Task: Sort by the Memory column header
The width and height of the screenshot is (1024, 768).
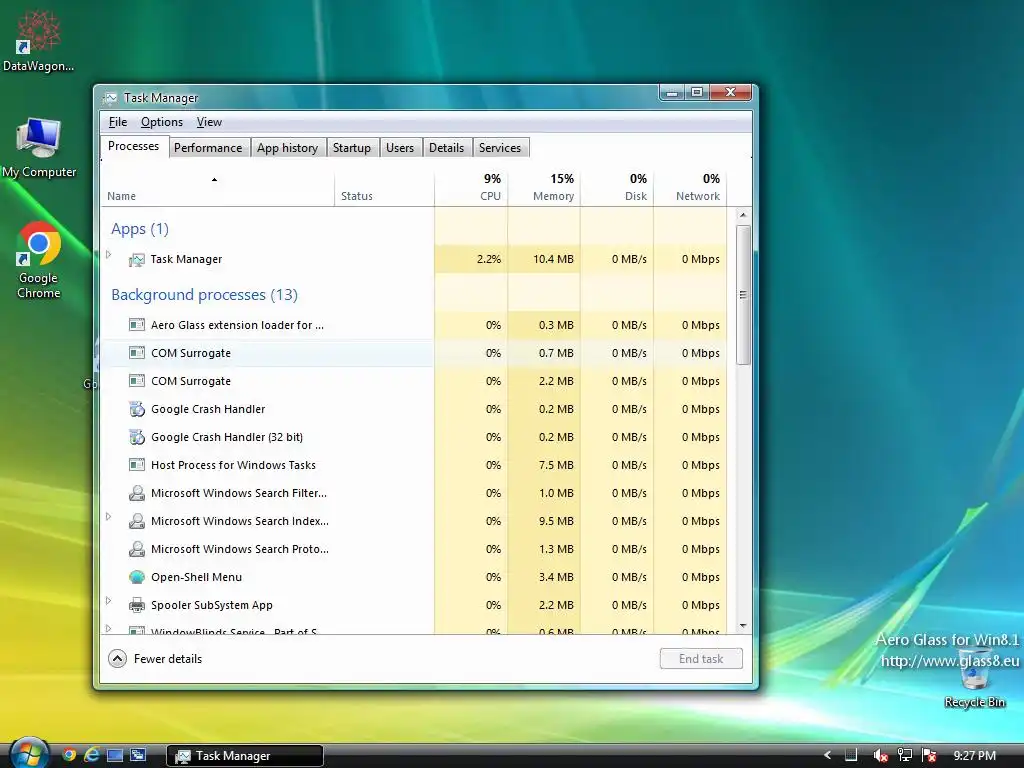Action: pos(543,188)
